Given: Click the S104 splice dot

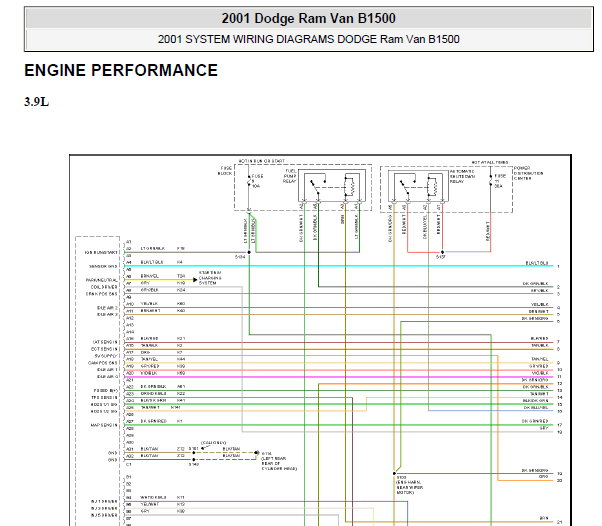Looking at the screenshot, I should (x=249, y=252).
